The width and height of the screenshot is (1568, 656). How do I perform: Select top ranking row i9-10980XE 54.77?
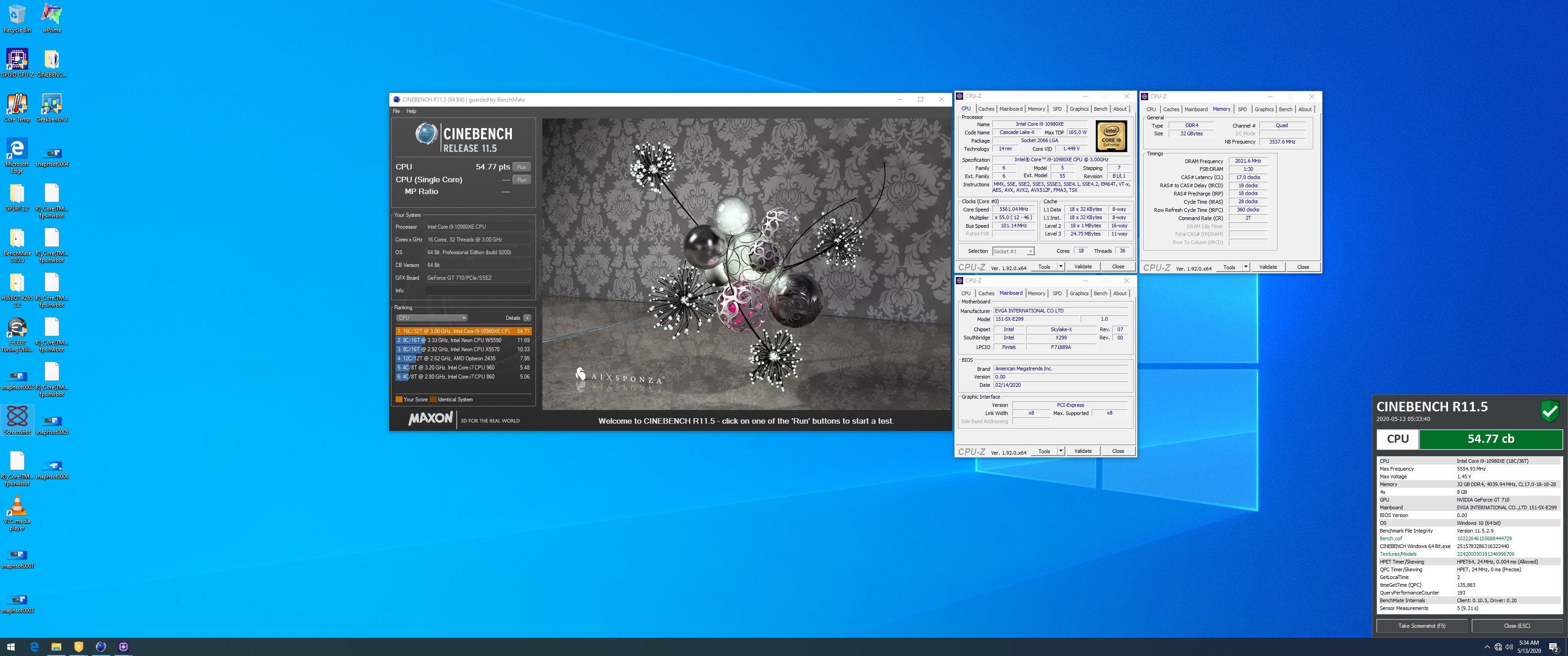[463, 331]
